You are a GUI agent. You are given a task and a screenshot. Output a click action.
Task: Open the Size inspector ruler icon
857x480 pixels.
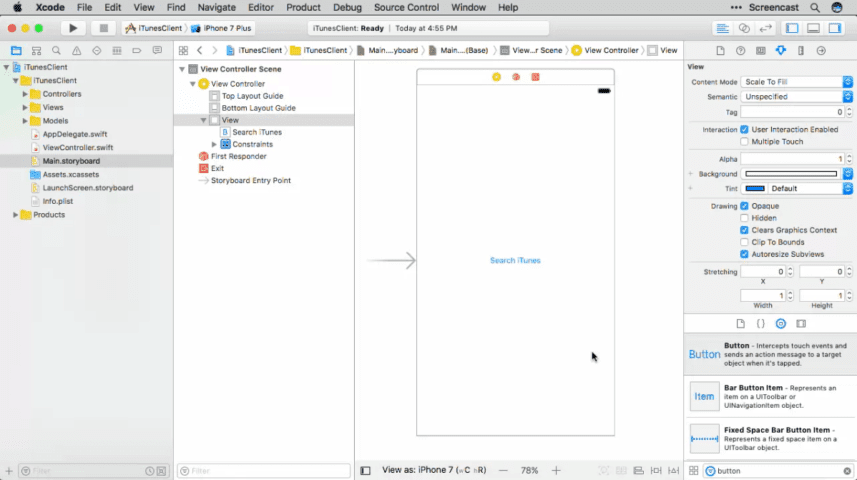pos(801,50)
